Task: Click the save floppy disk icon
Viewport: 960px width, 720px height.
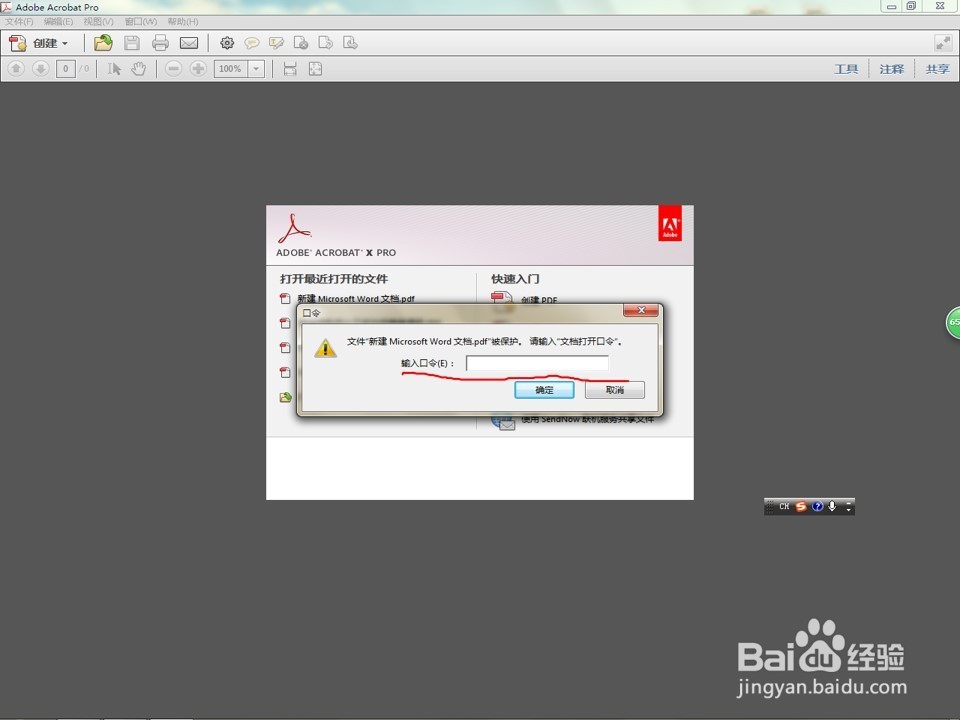Action: click(132, 43)
